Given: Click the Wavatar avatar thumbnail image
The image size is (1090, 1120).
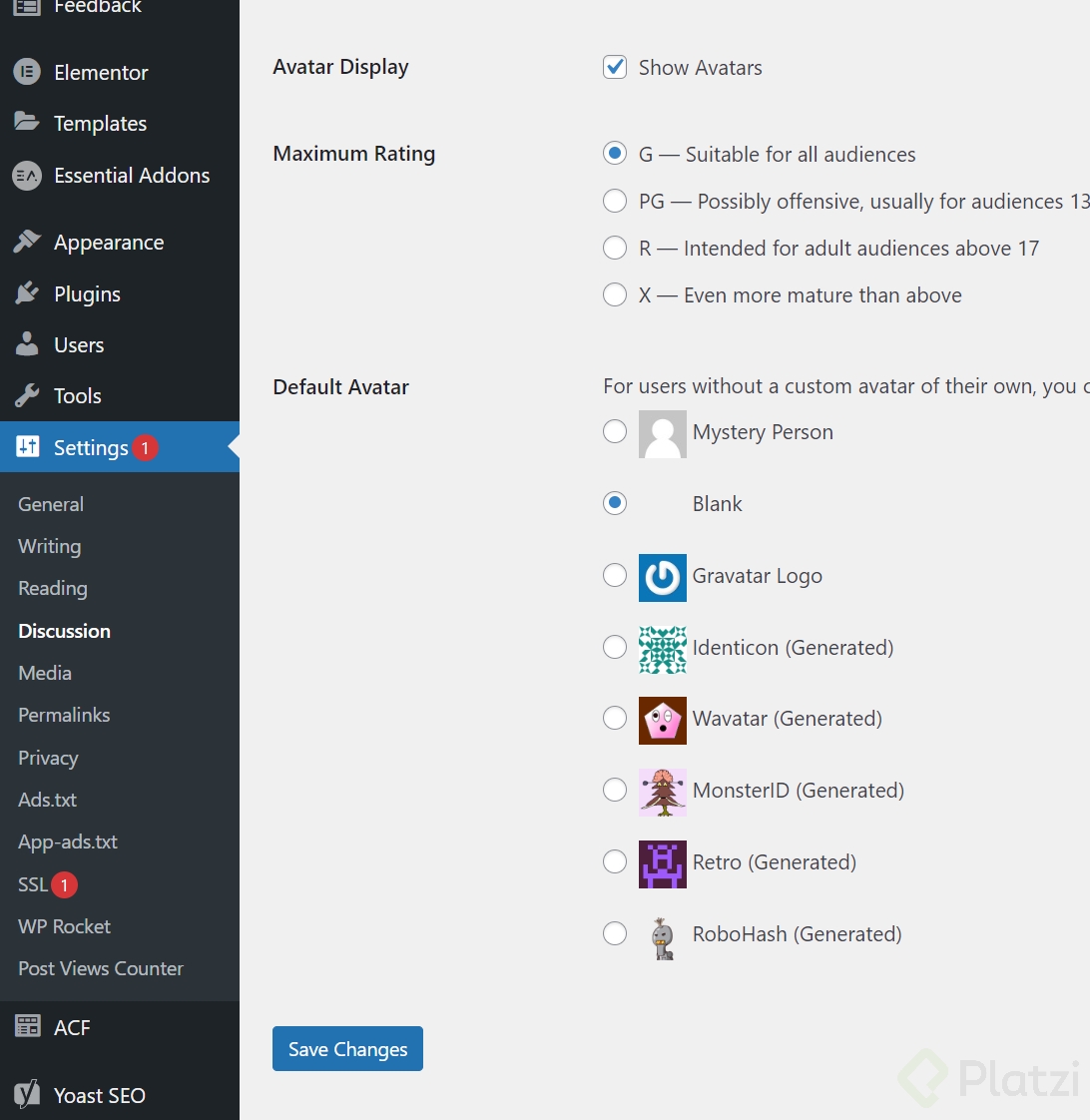Looking at the screenshot, I should (x=662, y=719).
